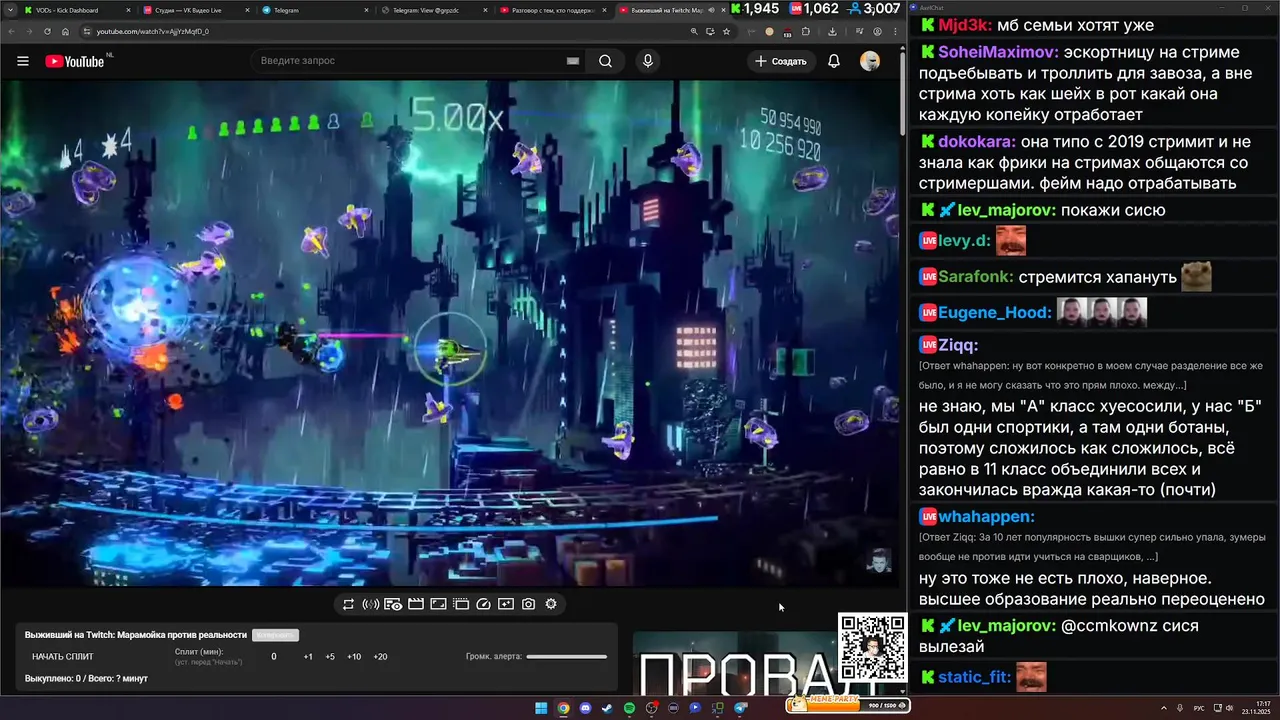The height and width of the screenshot is (720, 1280).
Task: Open the speedometer playback speed icon
Action: [x=484, y=604]
